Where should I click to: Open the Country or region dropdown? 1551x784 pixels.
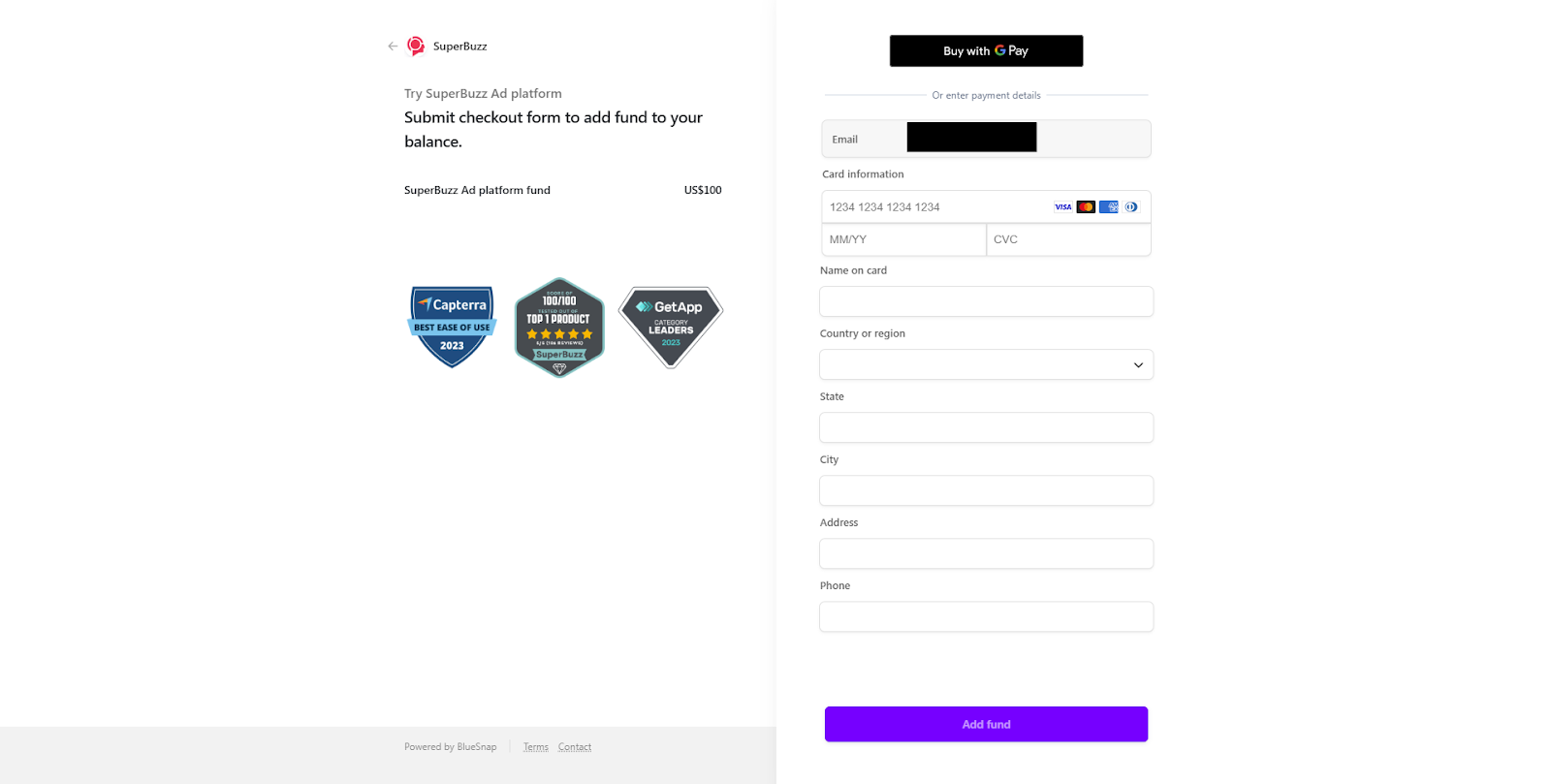point(986,364)
